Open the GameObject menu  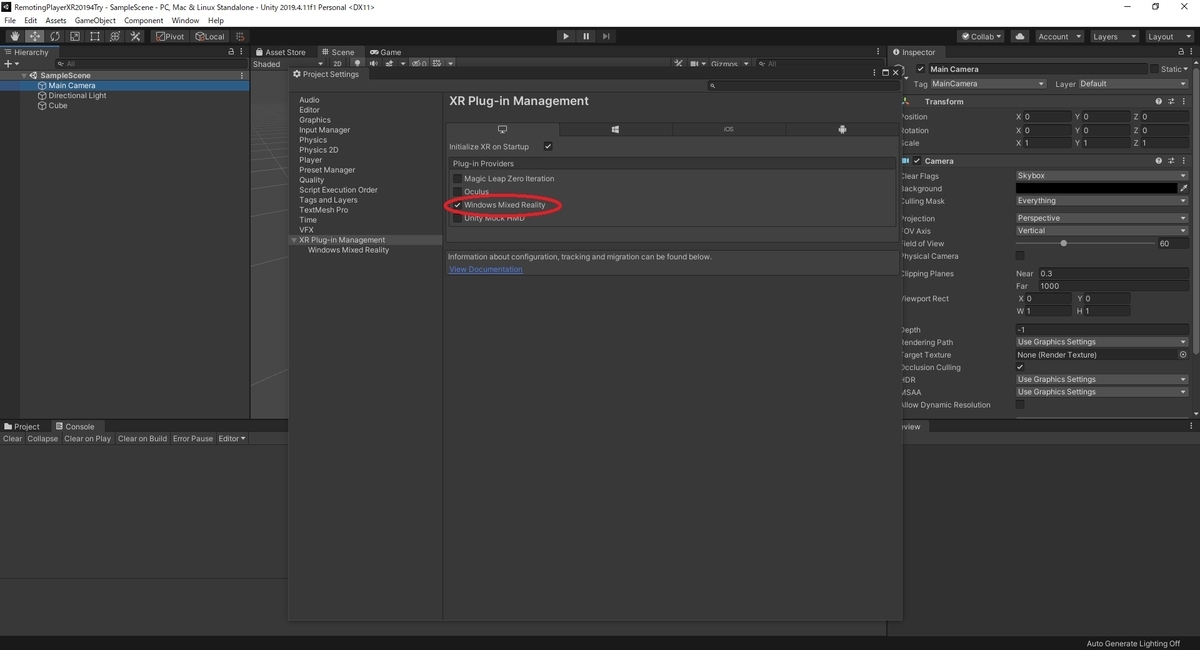(94, 20)
